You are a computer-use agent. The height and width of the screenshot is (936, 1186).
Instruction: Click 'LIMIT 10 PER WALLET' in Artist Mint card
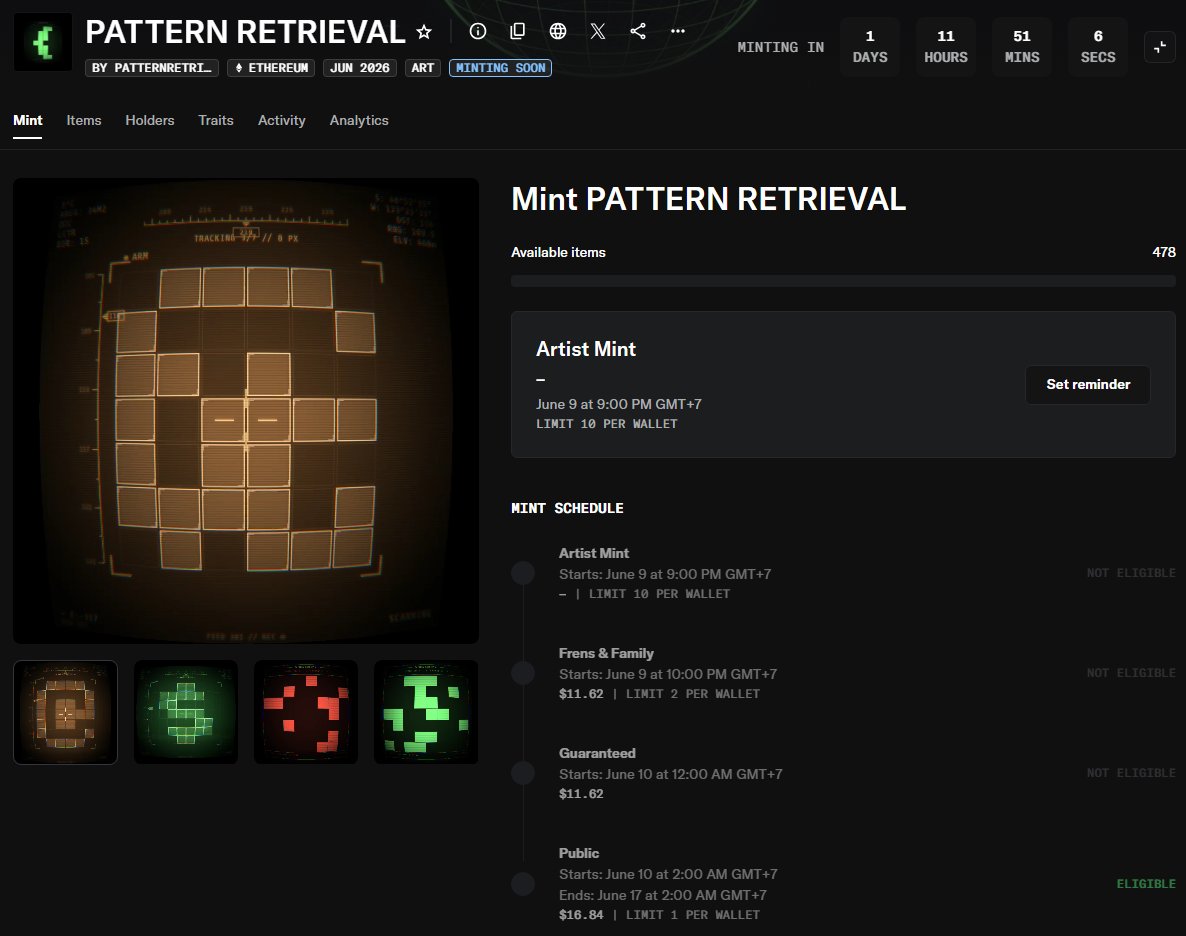(x=607, y=424)
